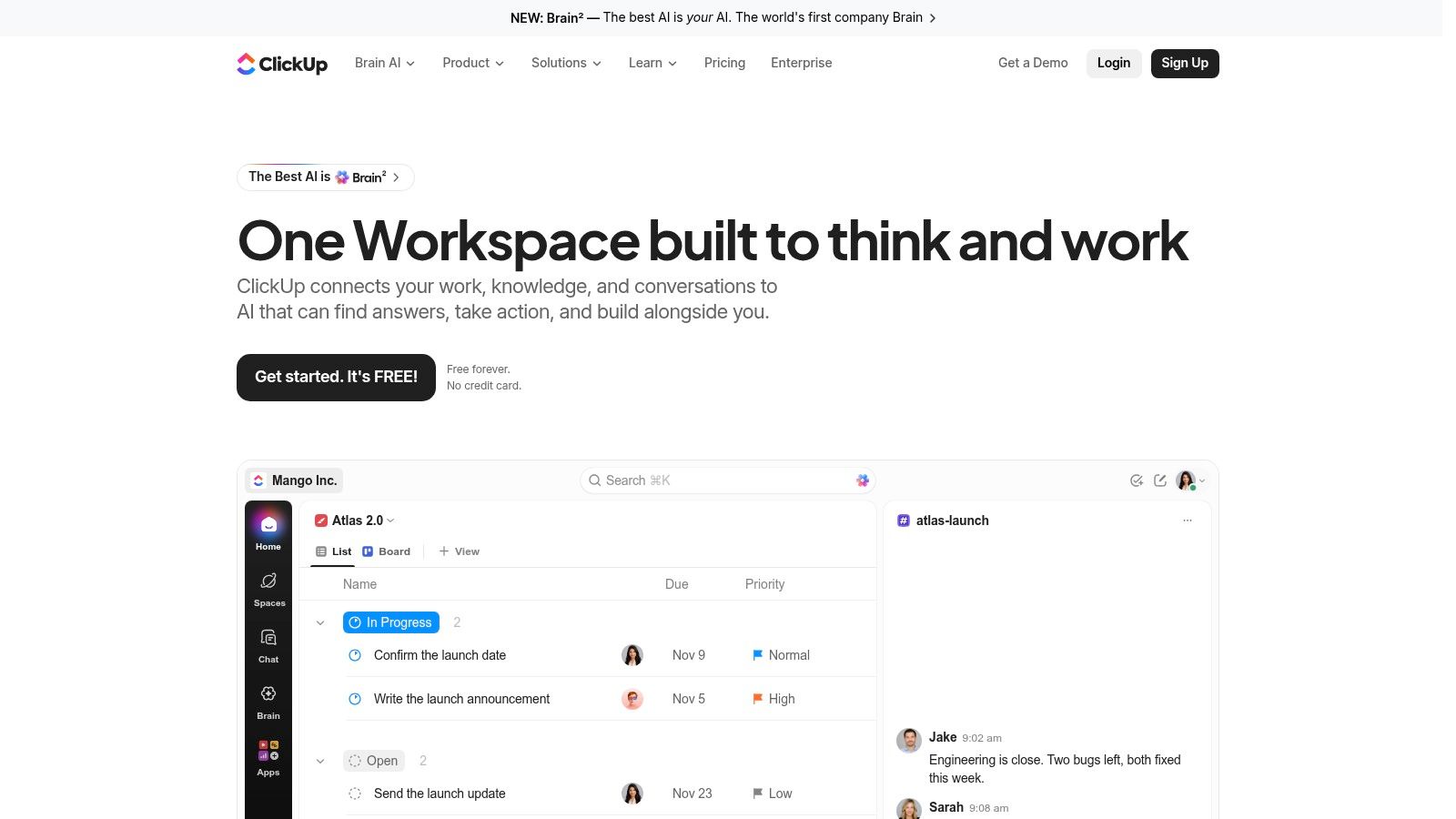Screen dimensions: 1456x819
Task: Open the NEW Brain² announcement banner
Action: [x=723, y=17]
